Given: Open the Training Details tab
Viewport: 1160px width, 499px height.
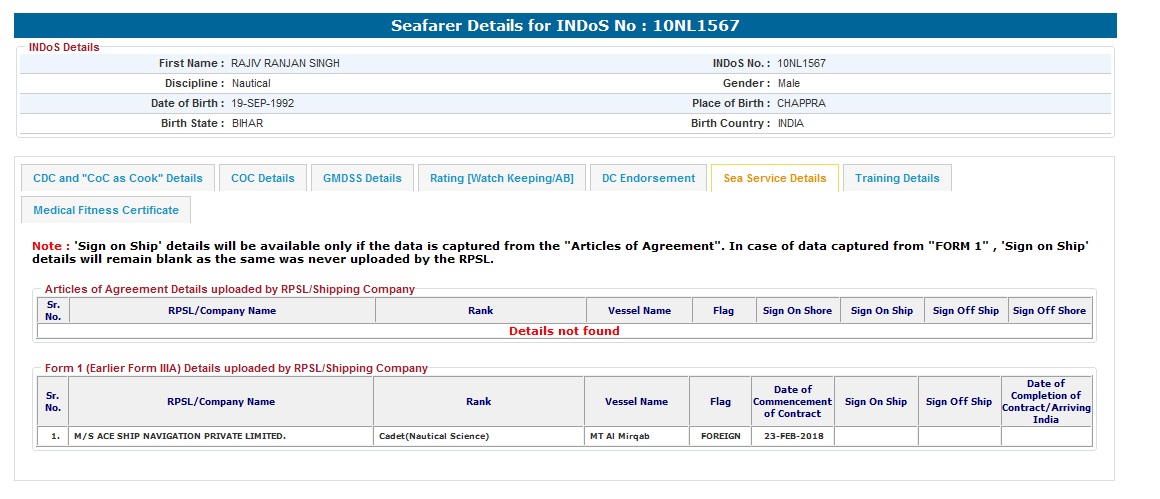Looking at the screenshot, I should 897,178.
